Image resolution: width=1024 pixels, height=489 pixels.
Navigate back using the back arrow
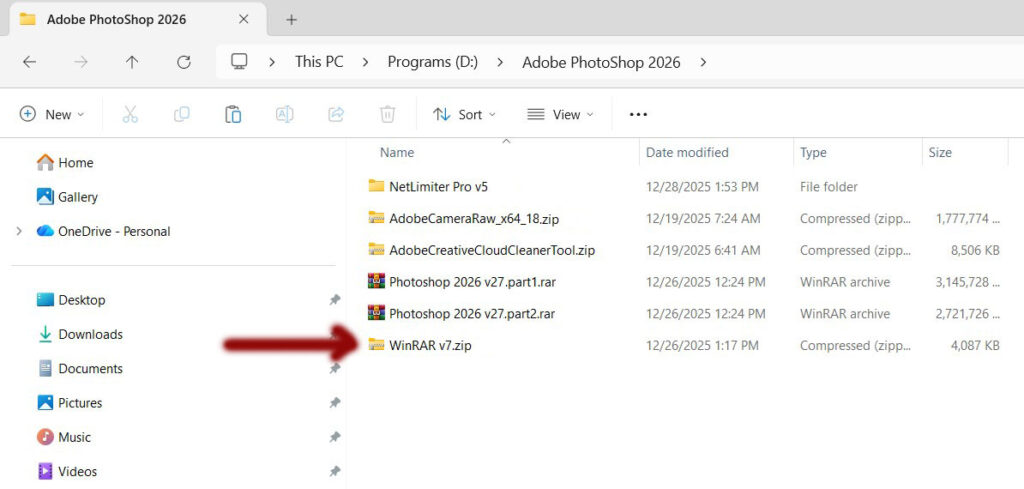click(x=29, y=62)
